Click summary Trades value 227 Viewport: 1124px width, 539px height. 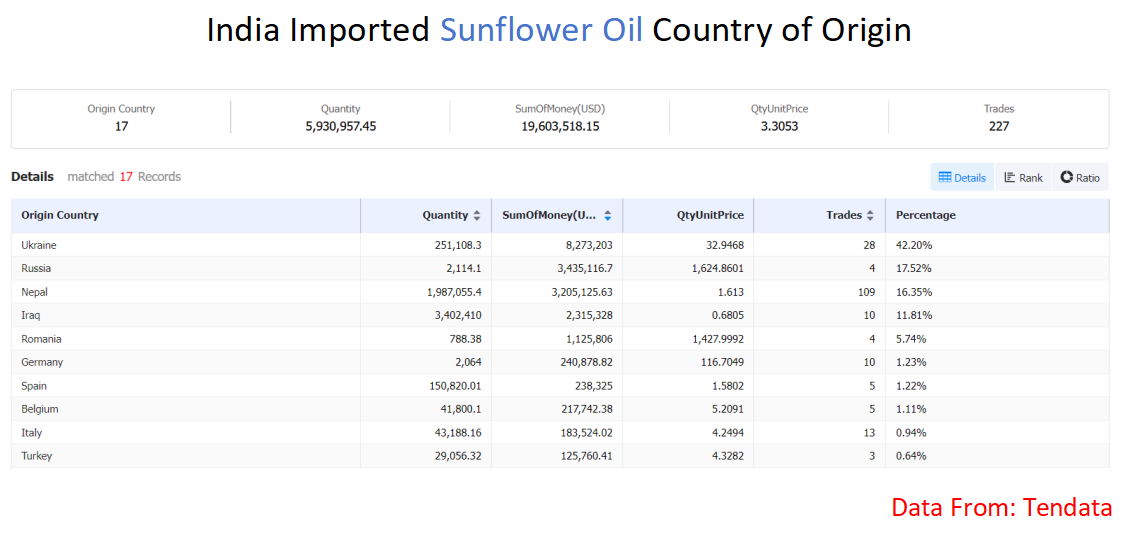pyautogui.click(x=999, y=126)
